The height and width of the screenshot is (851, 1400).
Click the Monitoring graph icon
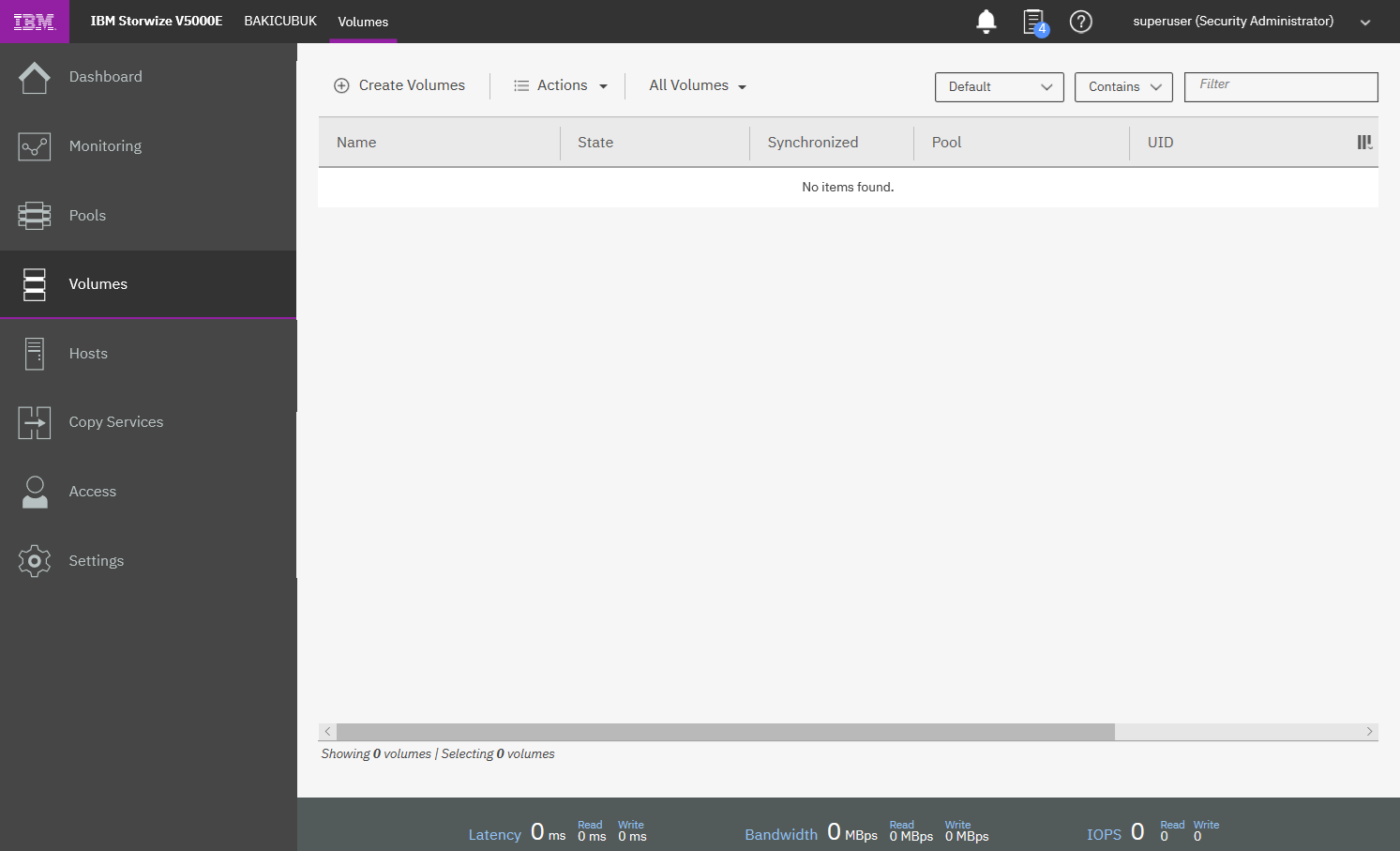(35, 146)
